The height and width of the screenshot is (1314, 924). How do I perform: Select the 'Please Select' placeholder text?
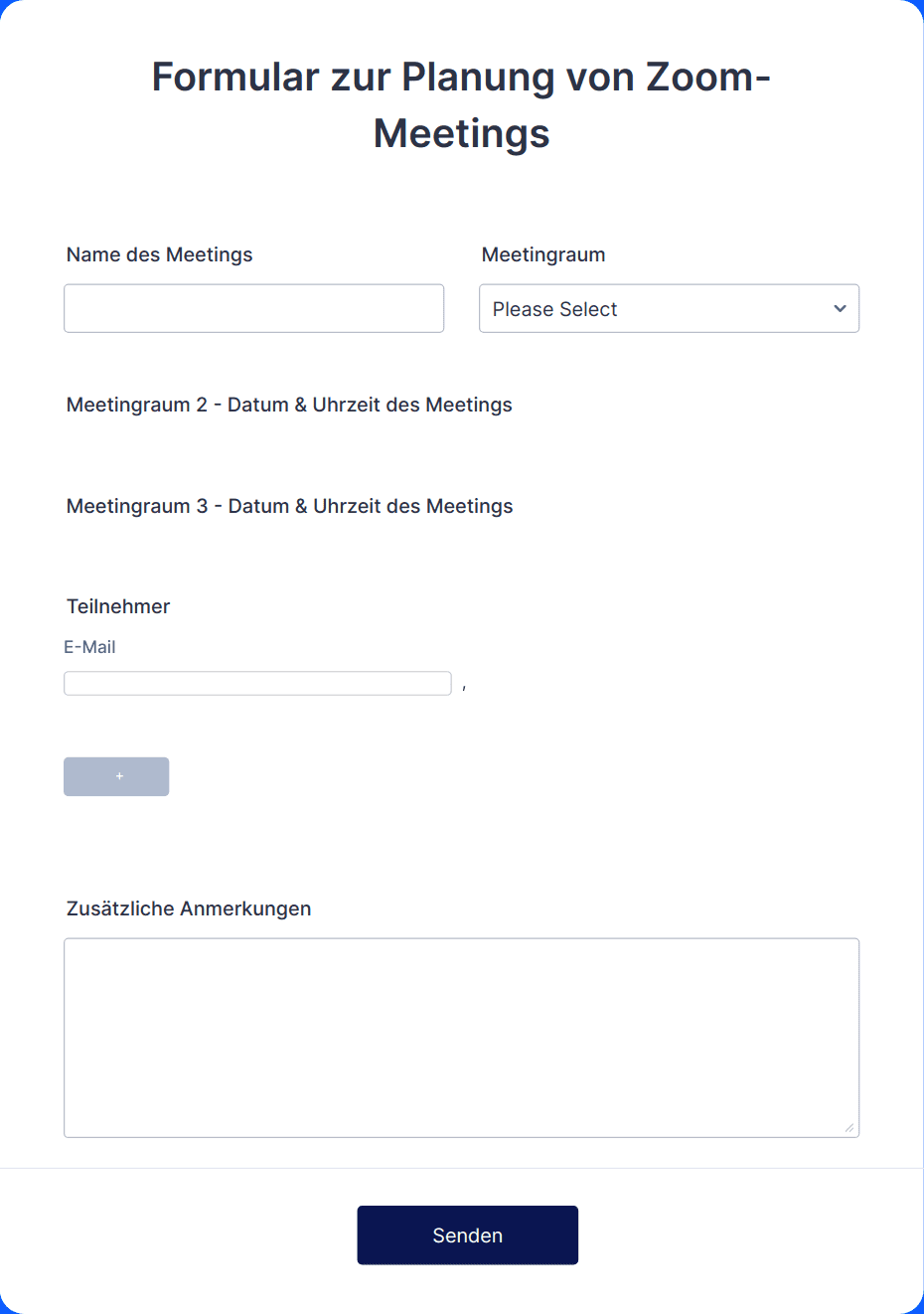point(554,309)
